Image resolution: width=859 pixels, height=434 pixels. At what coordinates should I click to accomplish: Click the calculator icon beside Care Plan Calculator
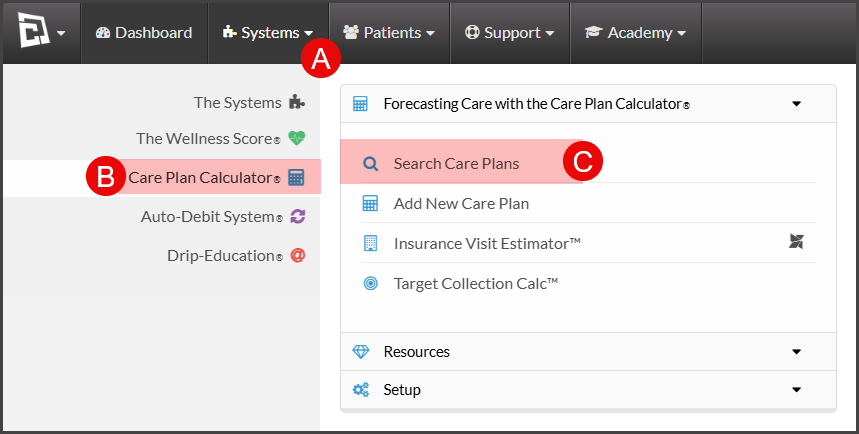296,178
